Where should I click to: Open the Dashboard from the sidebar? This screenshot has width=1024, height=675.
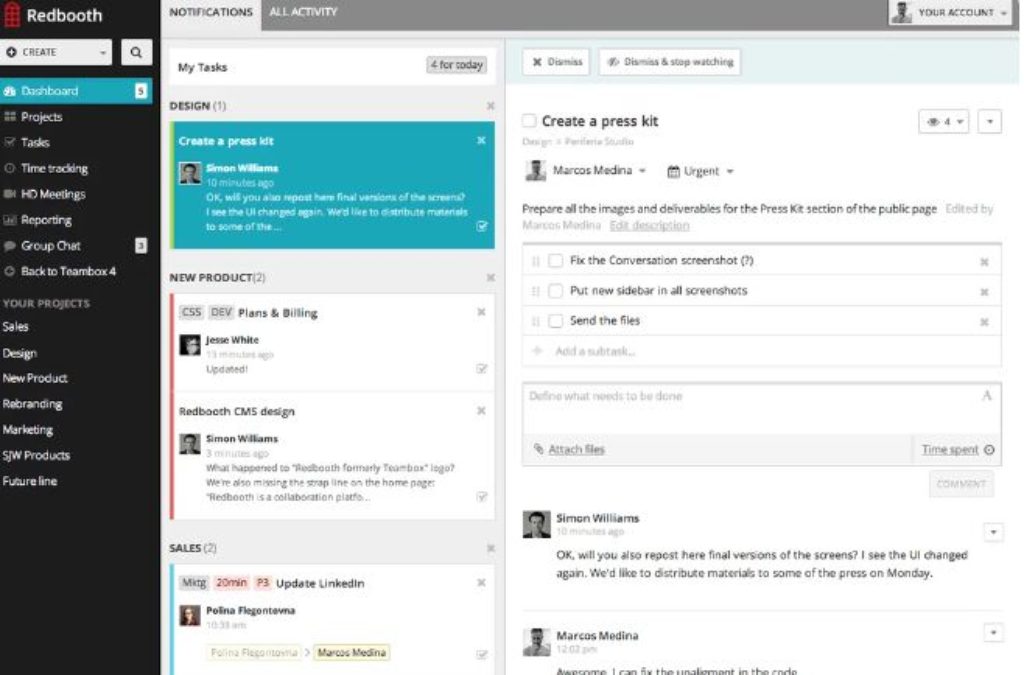click(x=76, y=91)
